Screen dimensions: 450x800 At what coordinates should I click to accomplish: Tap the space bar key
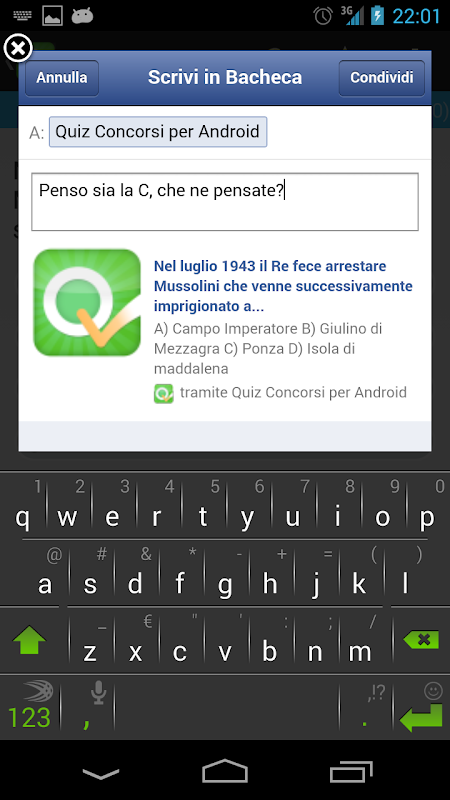(226, 708)
